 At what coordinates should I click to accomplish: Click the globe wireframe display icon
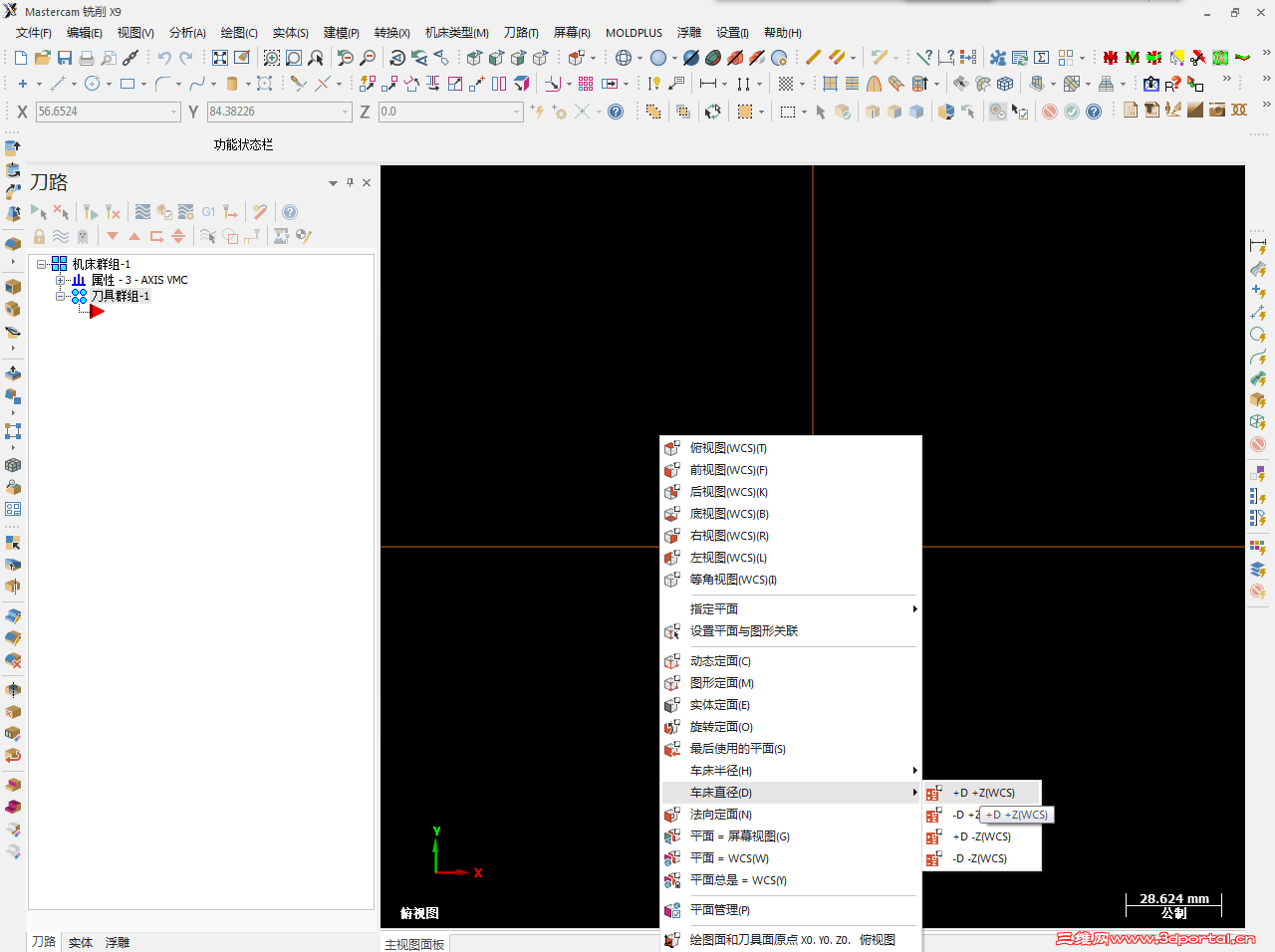tap(624, 58)
